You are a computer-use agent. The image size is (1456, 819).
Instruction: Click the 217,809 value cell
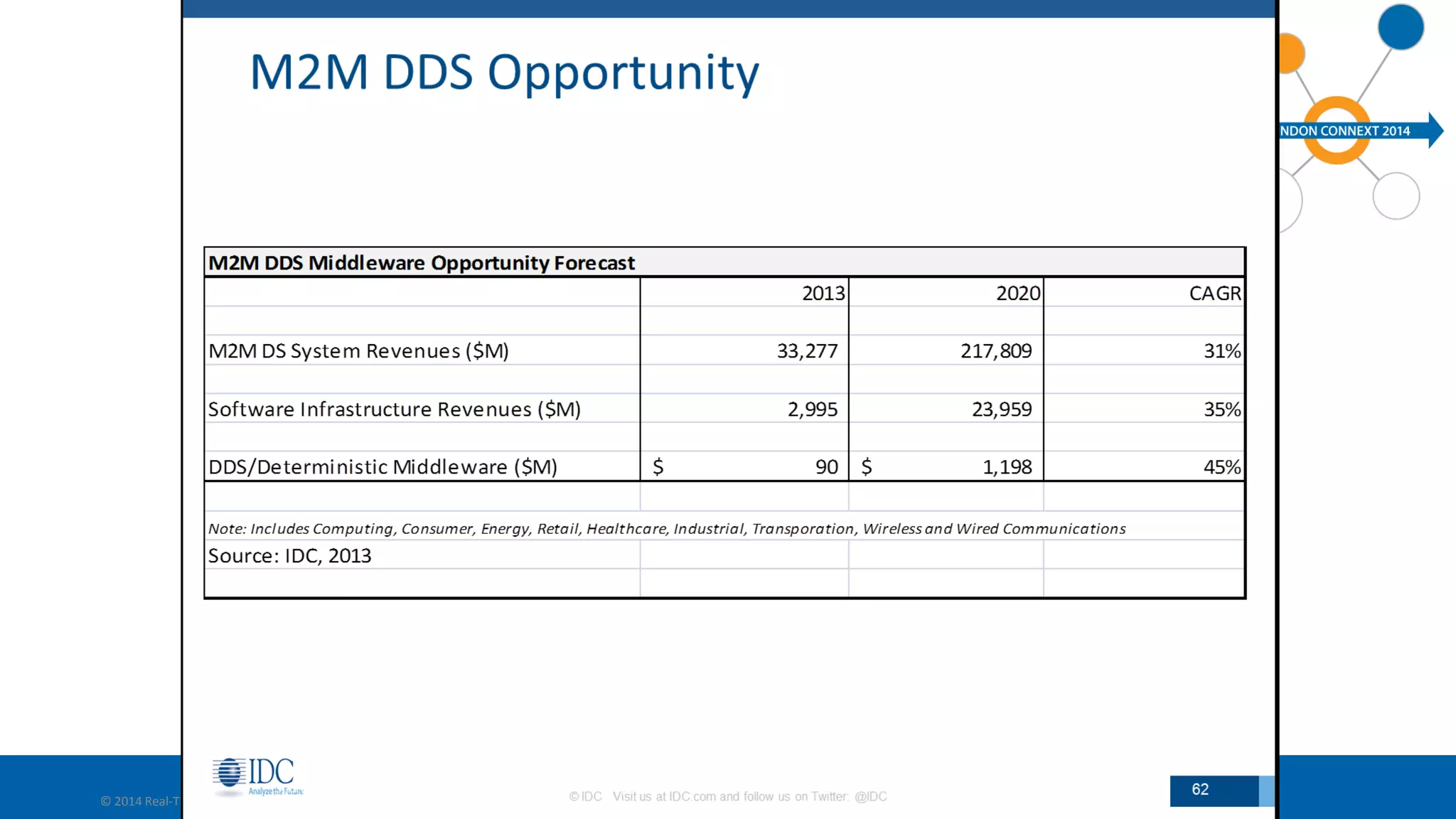coord(995,351)
